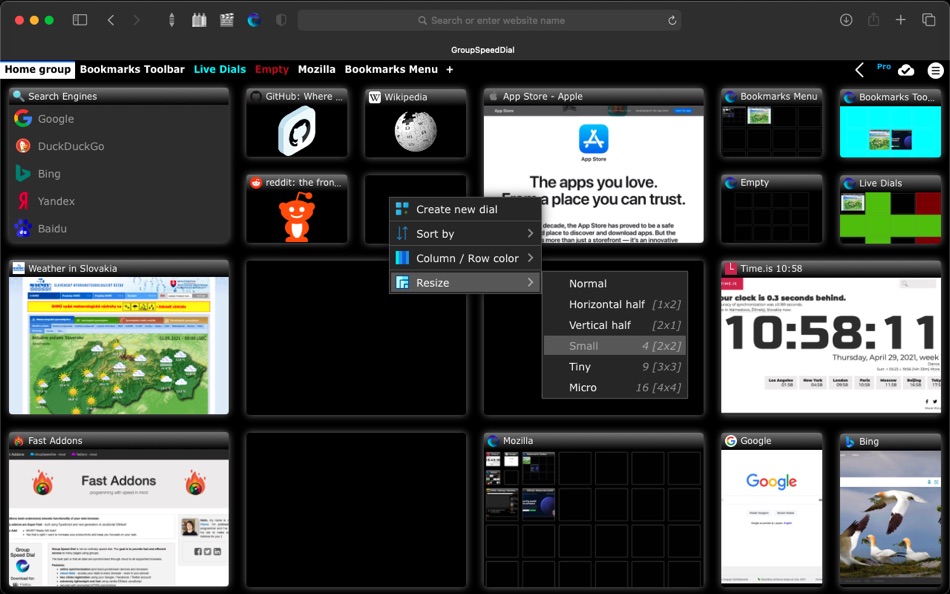This screenshot has width=950, height=594.
Task: Switch to Bookmarks Toolbar tab
Action: [132, 69]
